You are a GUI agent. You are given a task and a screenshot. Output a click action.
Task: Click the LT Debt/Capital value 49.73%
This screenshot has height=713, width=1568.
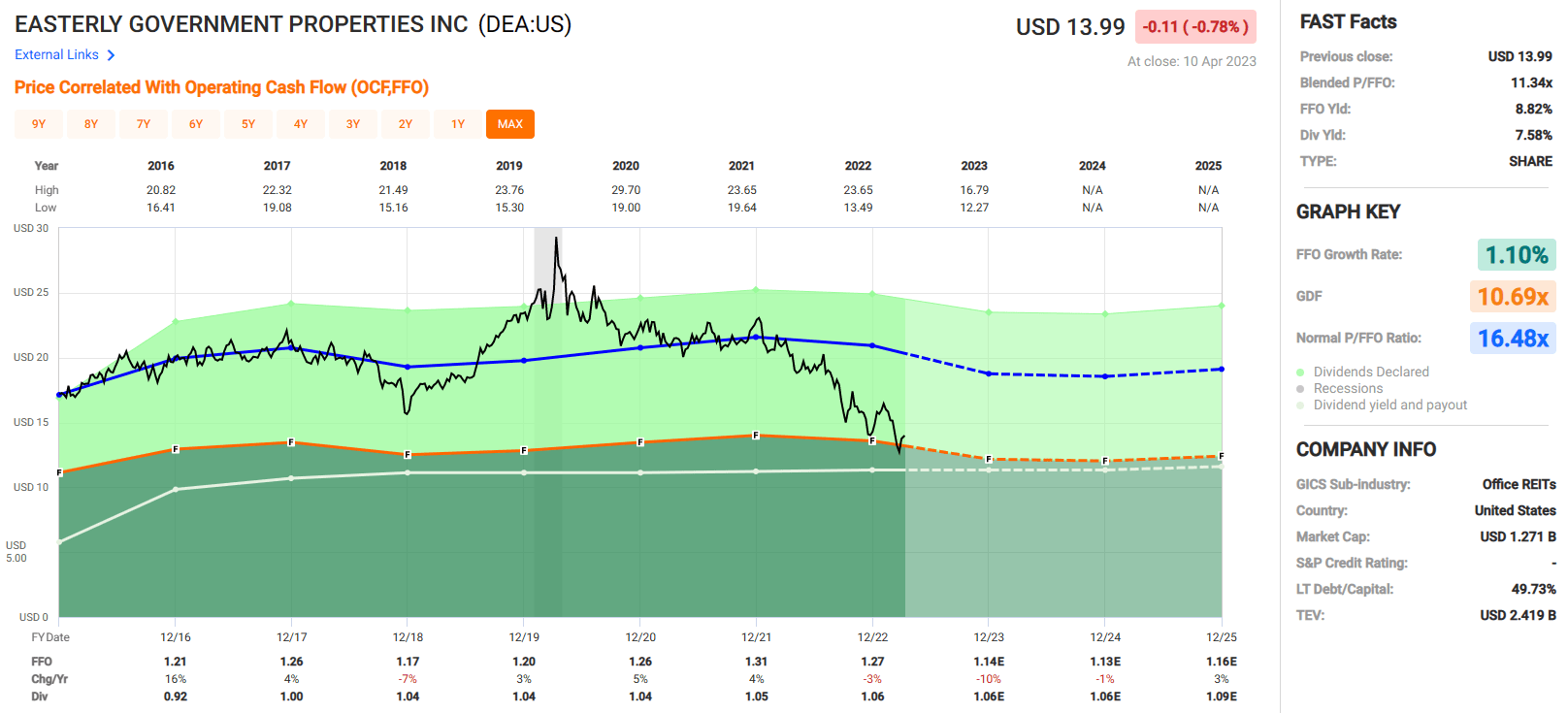coord(1533,589)
